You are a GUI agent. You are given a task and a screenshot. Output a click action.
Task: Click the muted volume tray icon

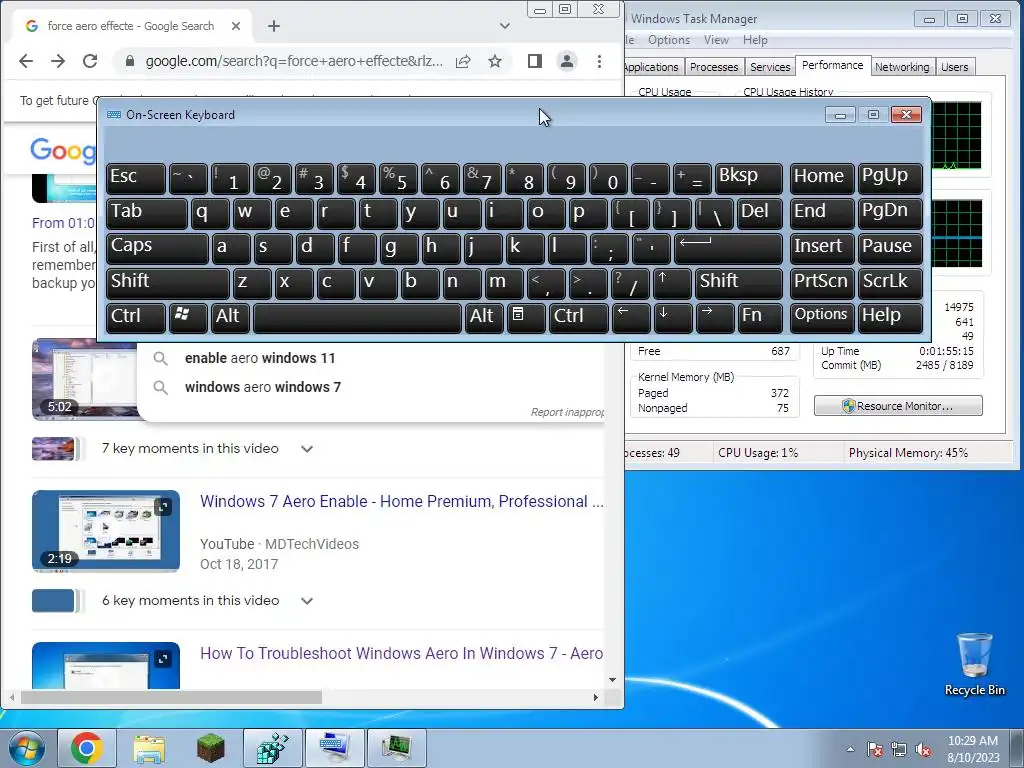tap(923, 750)
